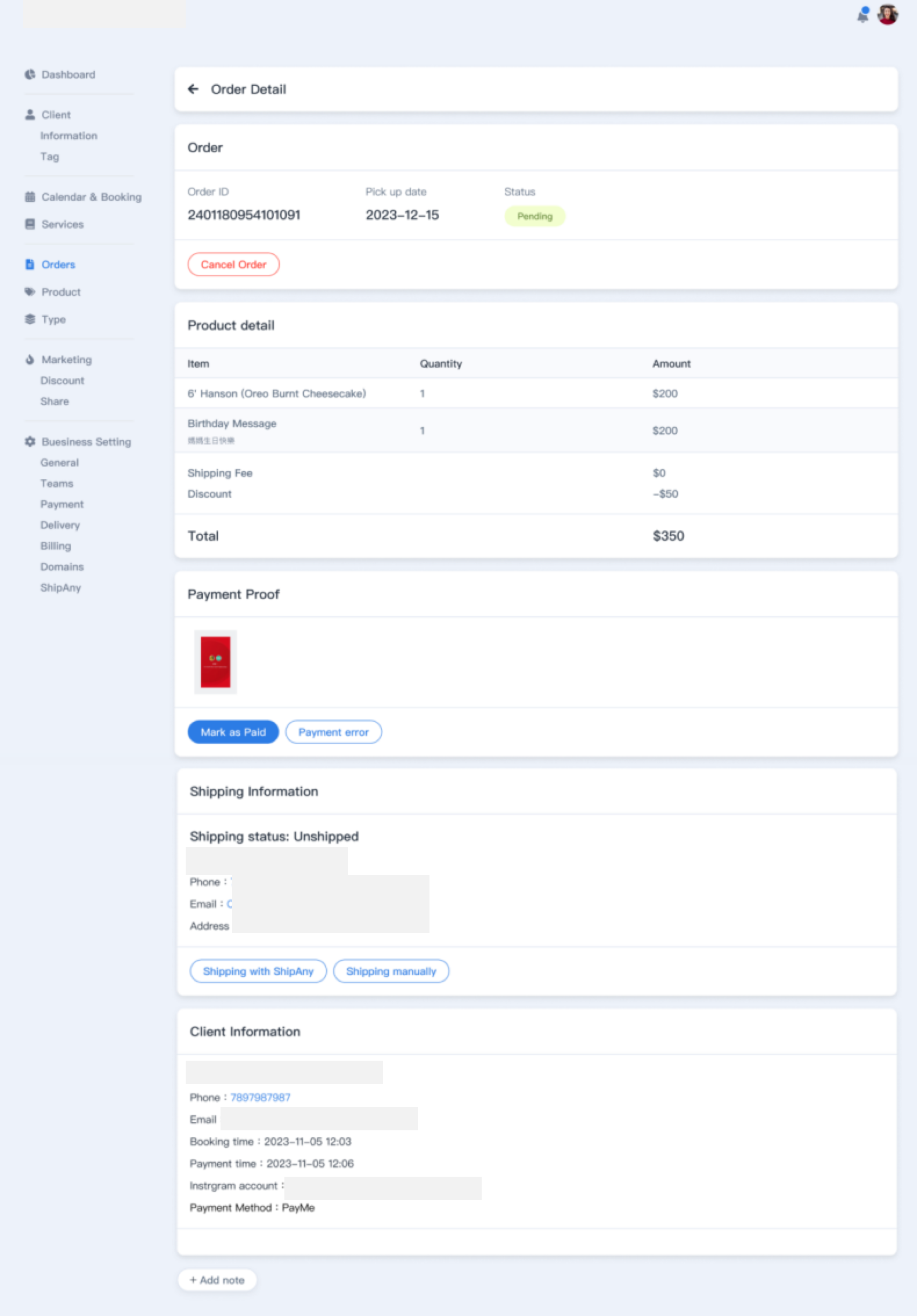Choose Shipping with ShipAny

coord(258,971)
